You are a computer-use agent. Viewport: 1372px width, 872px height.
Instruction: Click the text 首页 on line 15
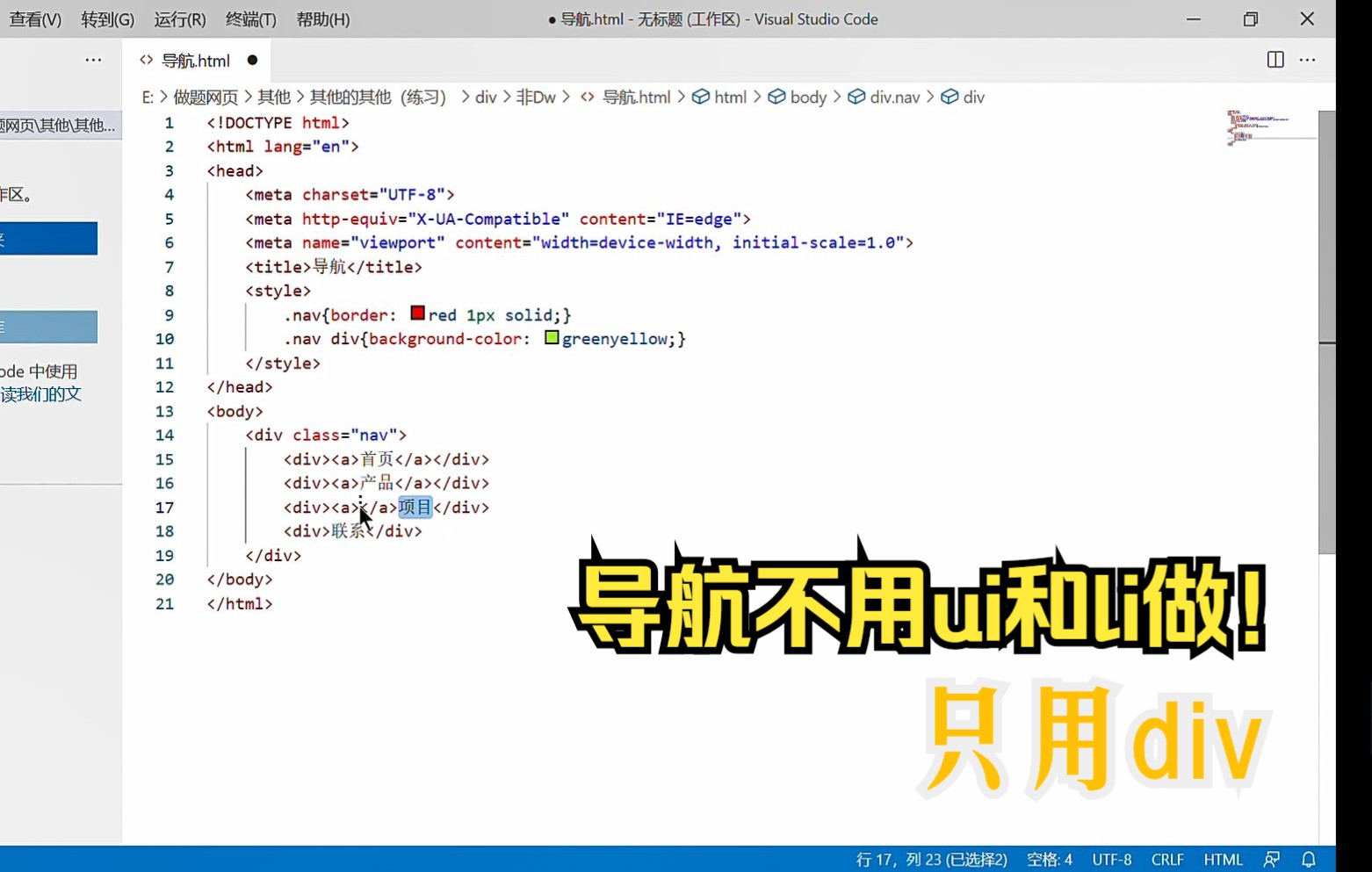click(377, 459)
